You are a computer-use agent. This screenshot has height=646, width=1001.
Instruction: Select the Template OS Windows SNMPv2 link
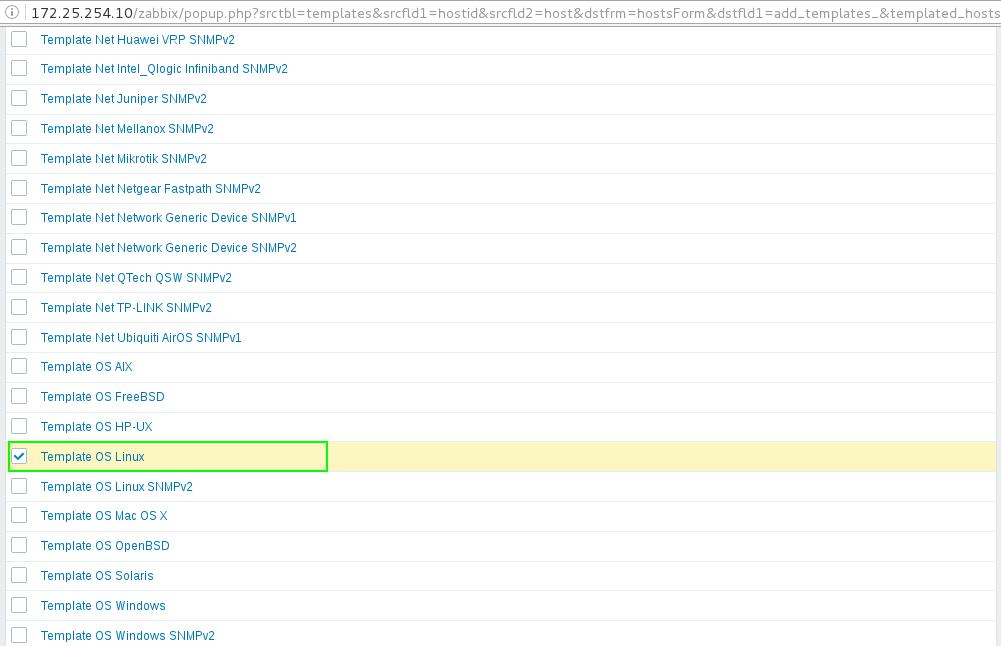[x=128, y=636]
